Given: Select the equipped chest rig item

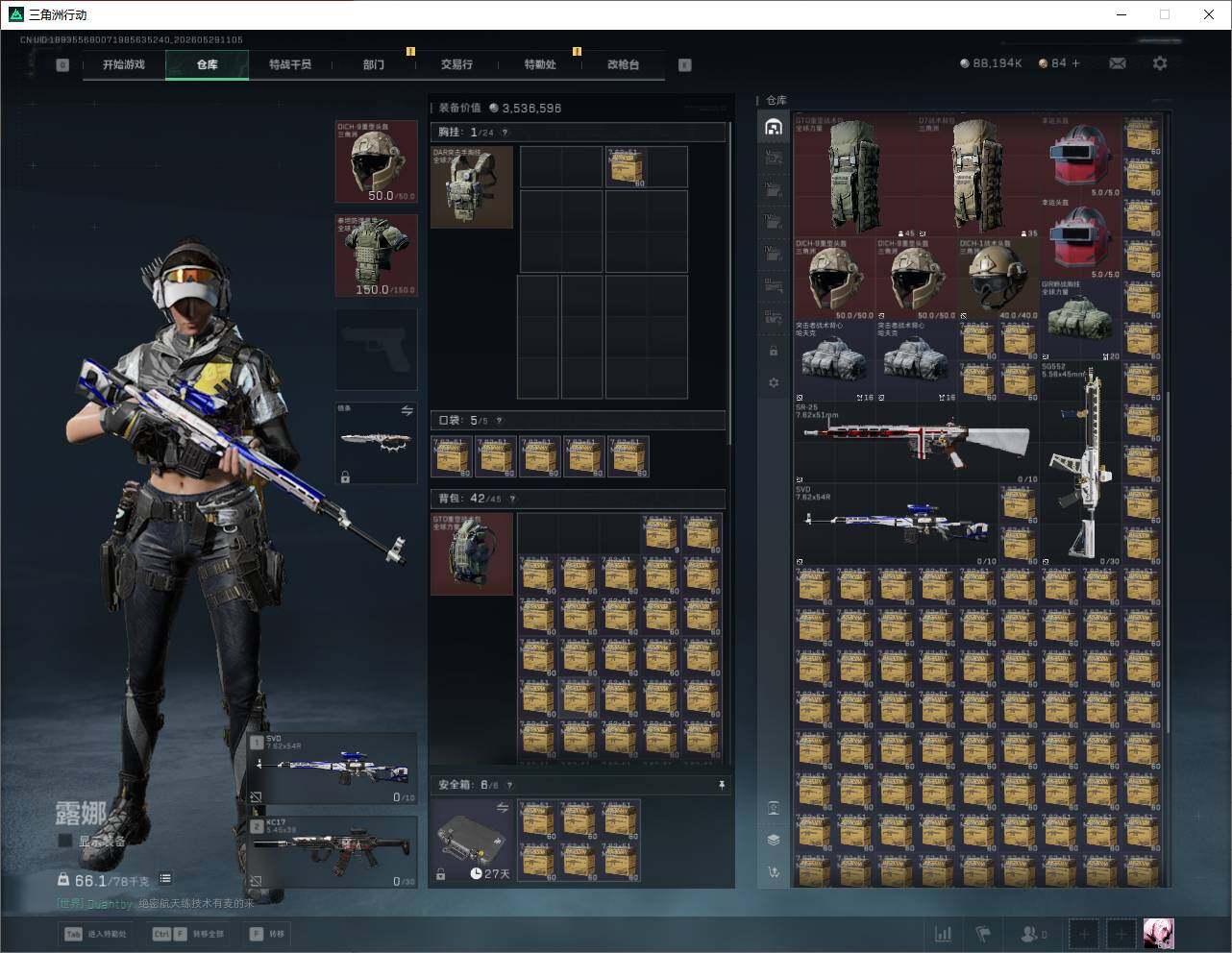Looking at the screenshot, I should [472, 187].
